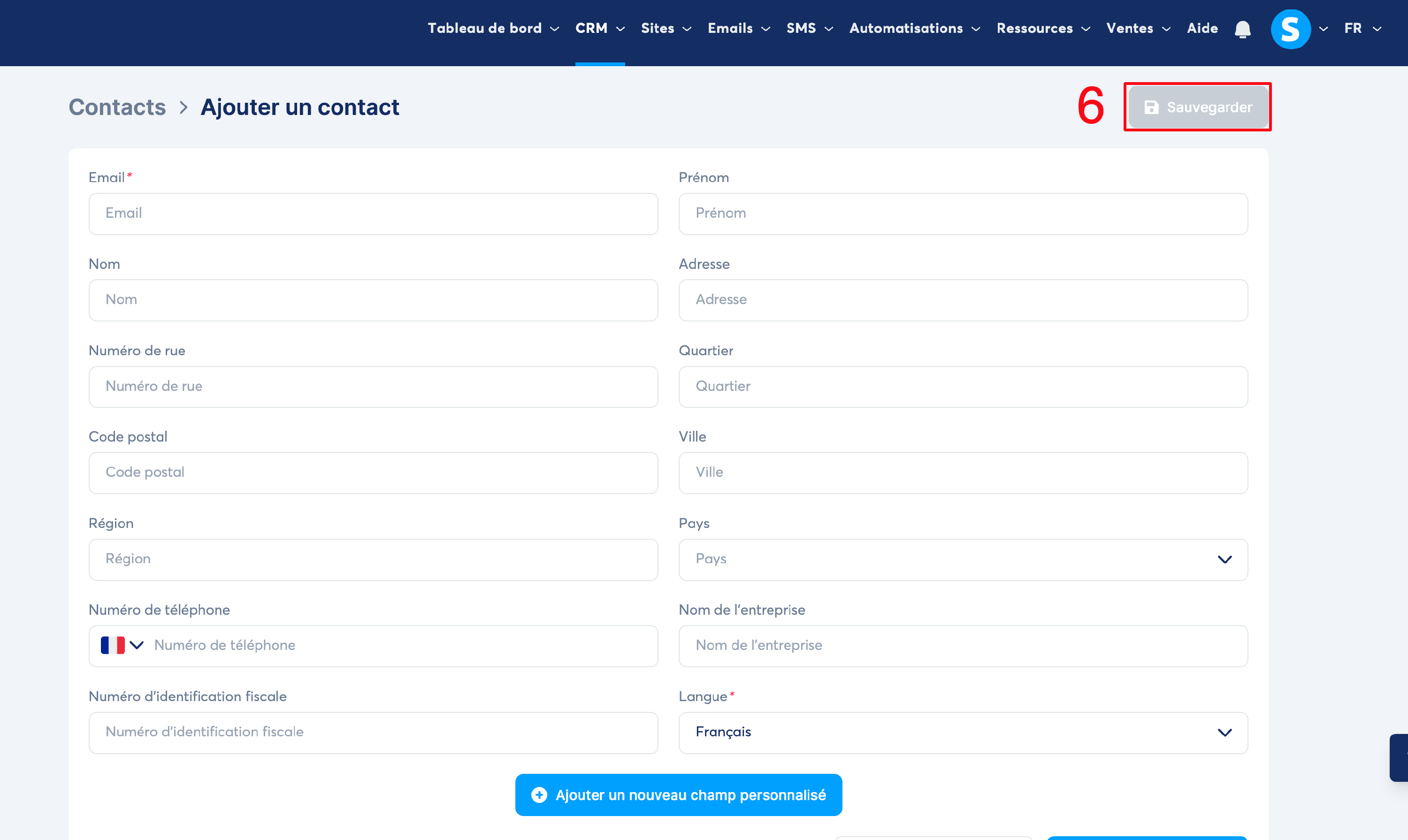
Task: Open the user profile avatar menu
Action: (1290, 29)
